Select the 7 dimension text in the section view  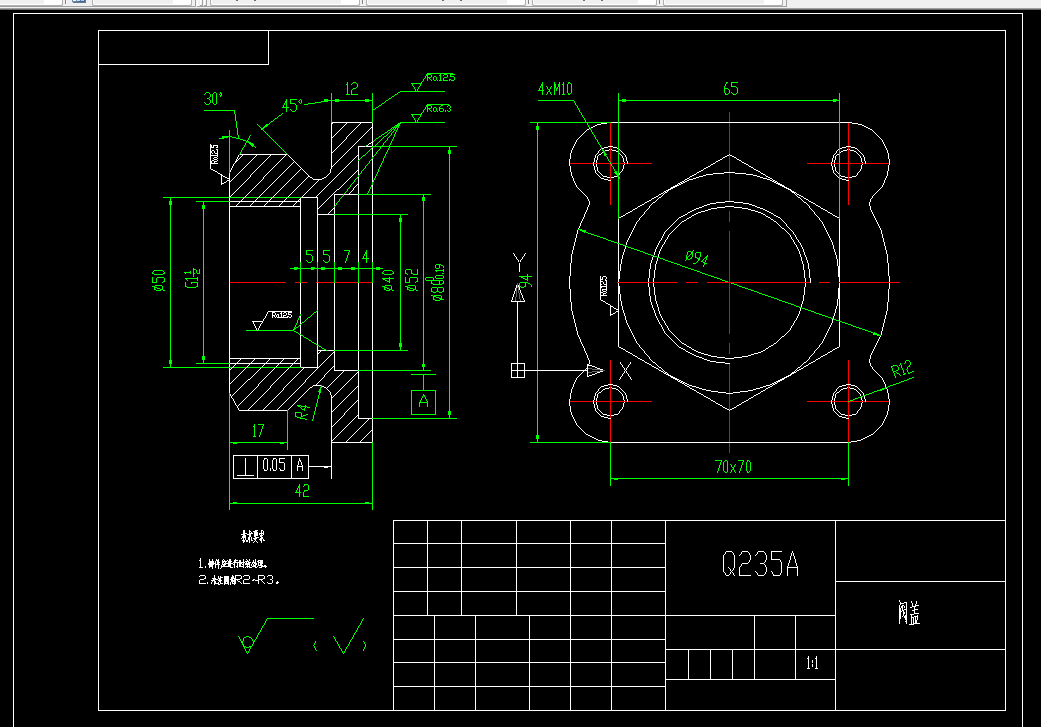[347, 256]
